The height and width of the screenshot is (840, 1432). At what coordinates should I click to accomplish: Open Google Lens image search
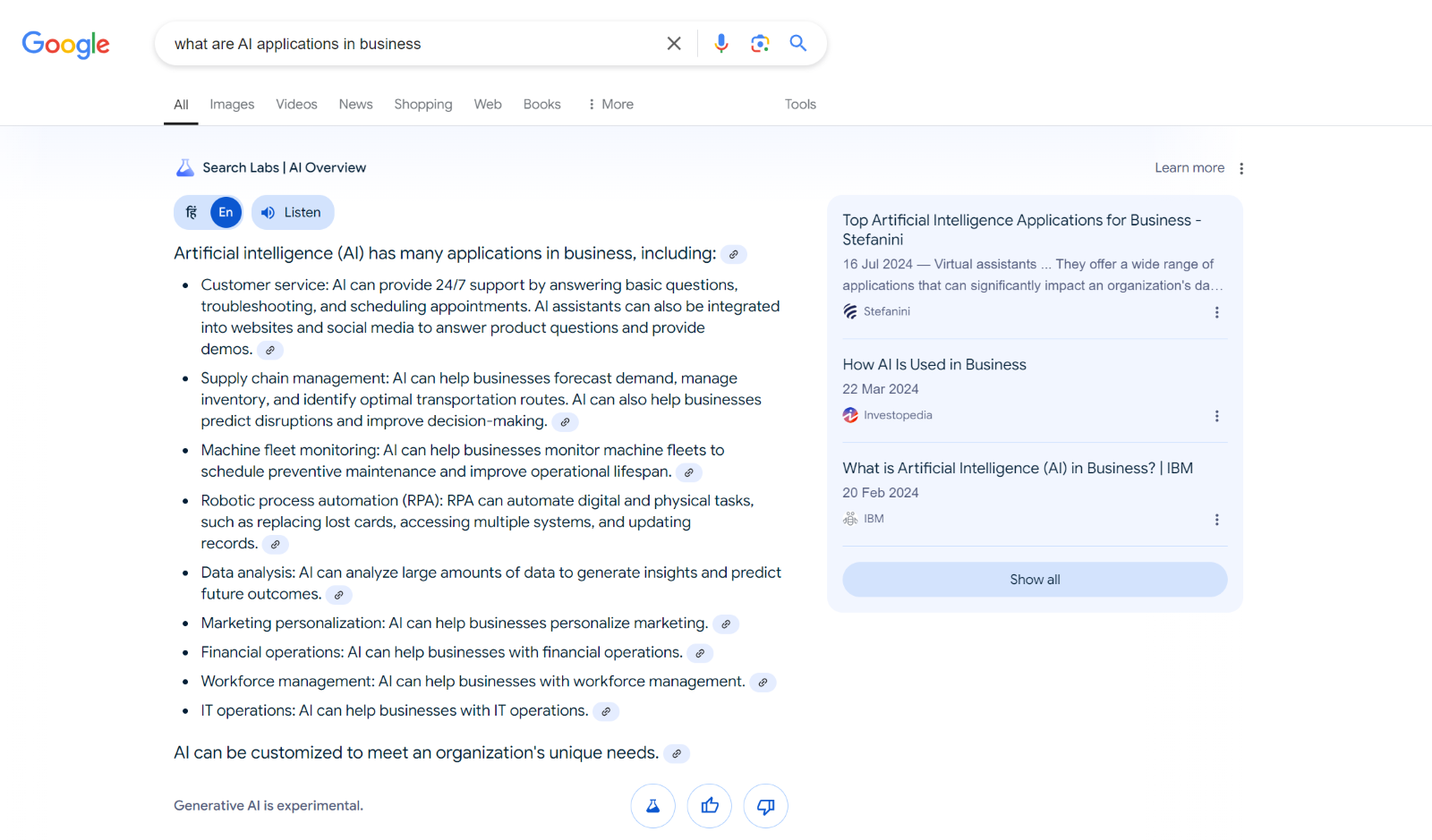(x=760, y=42)
